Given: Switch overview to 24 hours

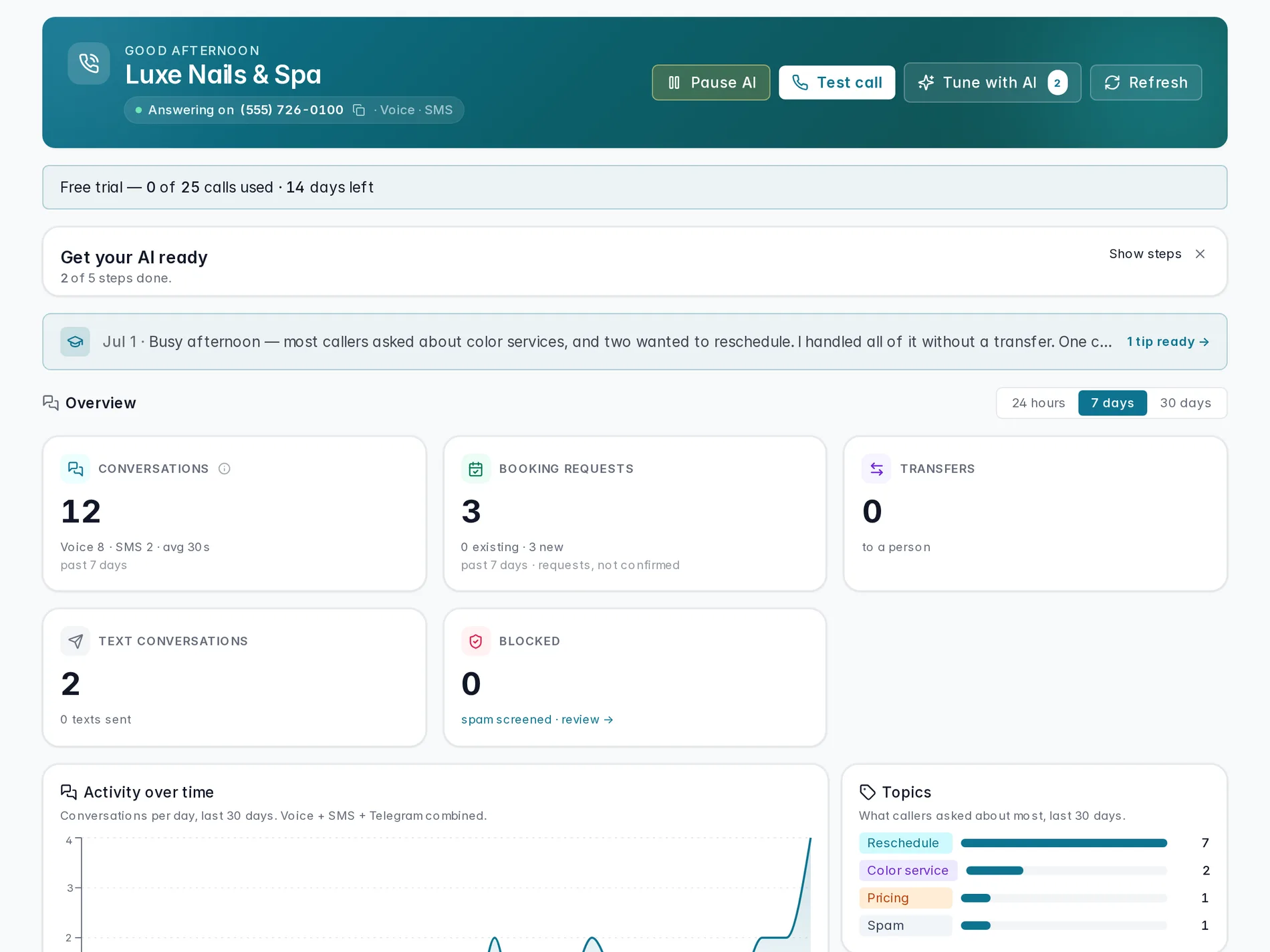Looking at the screenshot, I should tap(1038, 403).
